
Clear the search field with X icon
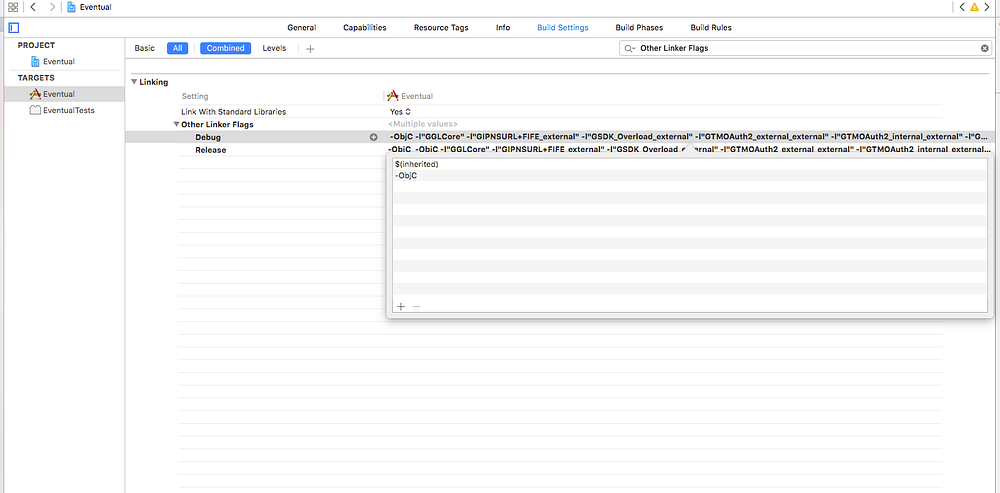[985, 48]
